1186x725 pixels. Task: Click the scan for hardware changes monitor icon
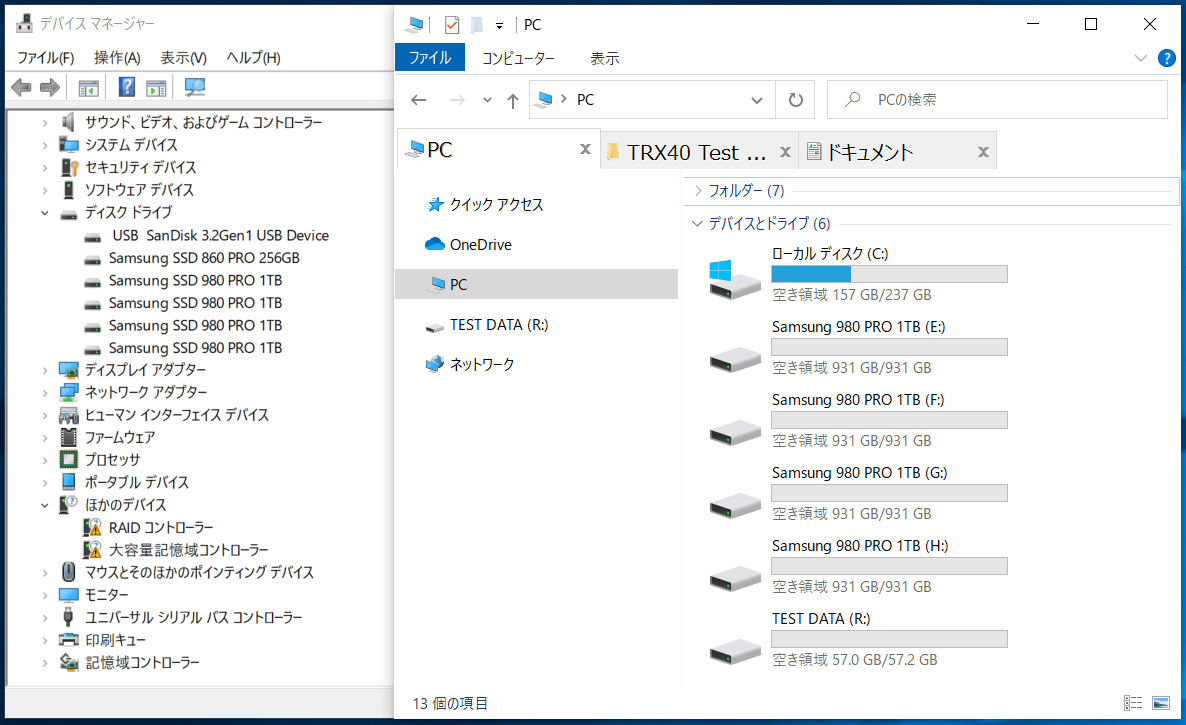tap(194, 88)
